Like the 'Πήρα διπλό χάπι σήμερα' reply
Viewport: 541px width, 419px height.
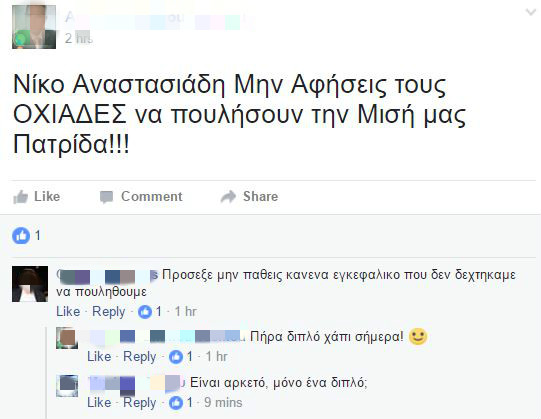pyautogui.click(x=99, y=357)
